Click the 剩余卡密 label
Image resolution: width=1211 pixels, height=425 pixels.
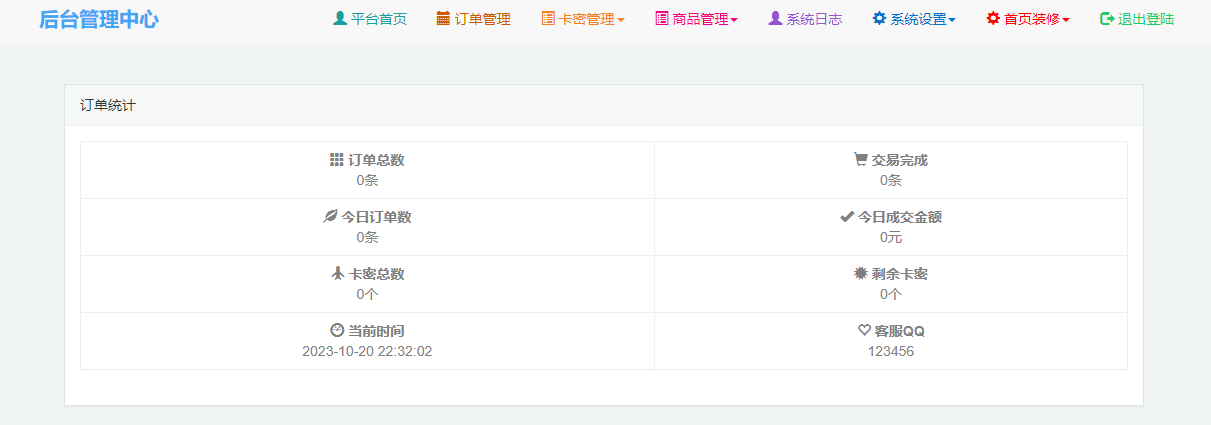900,274
